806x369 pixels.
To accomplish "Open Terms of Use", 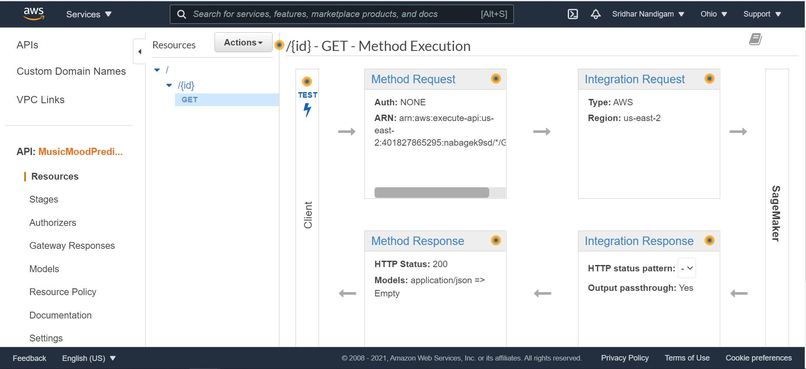I will coord(687,358).
